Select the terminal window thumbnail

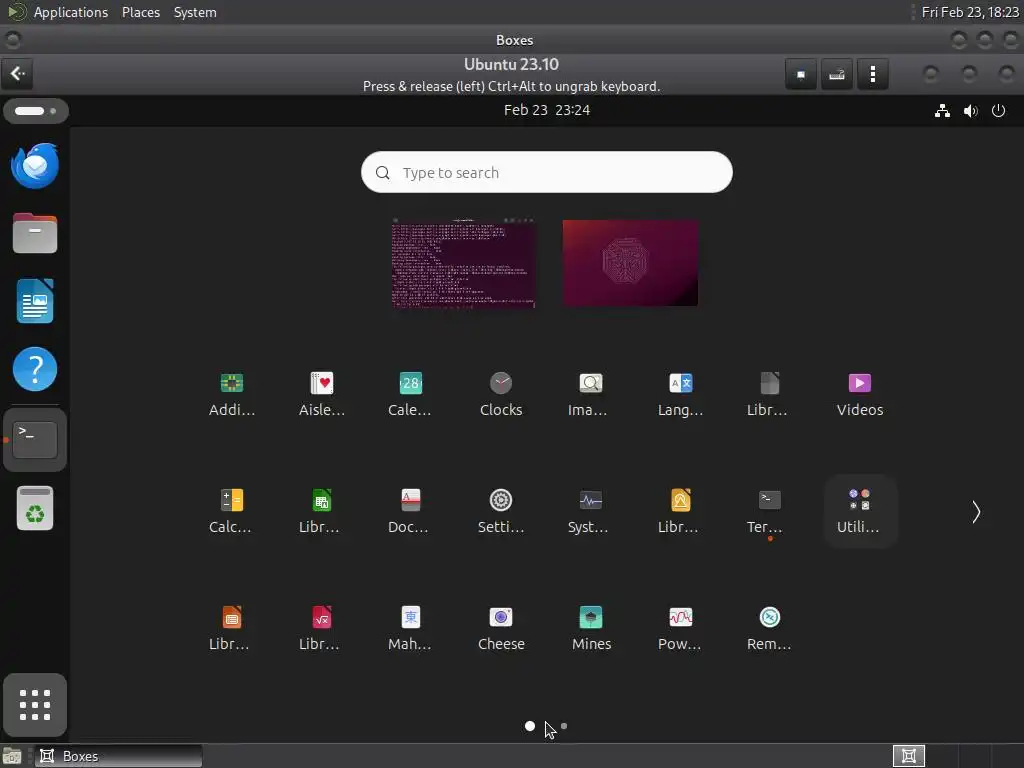pos(463,263)
